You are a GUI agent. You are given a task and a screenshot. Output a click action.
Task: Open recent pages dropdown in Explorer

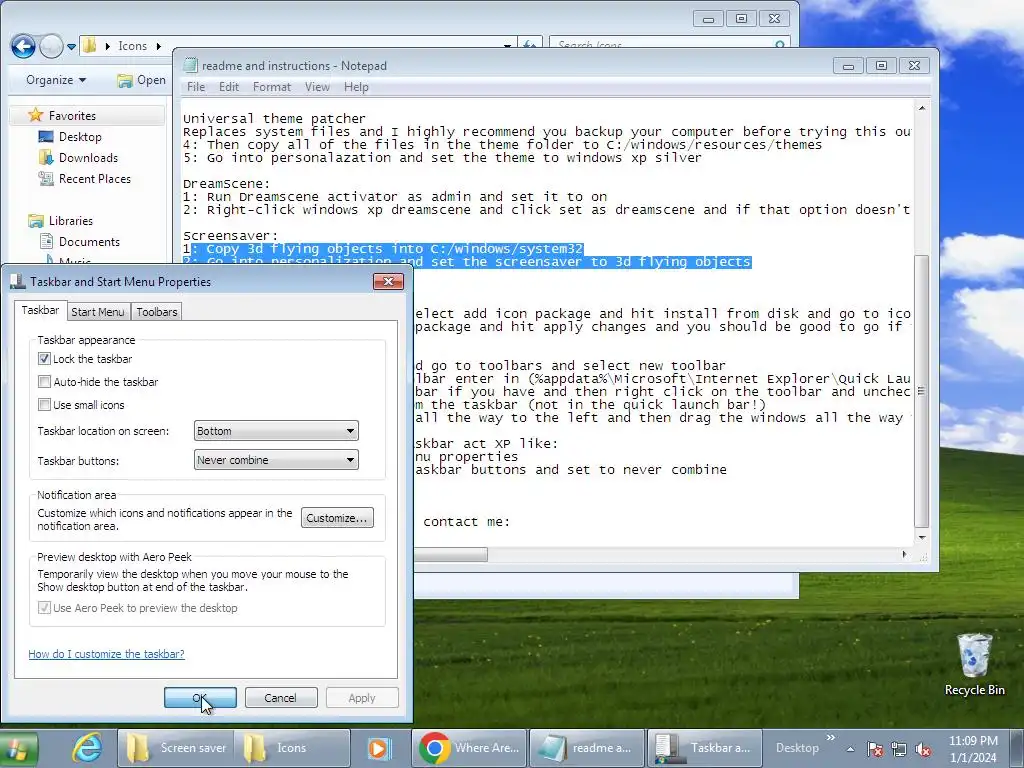[71, 47]
